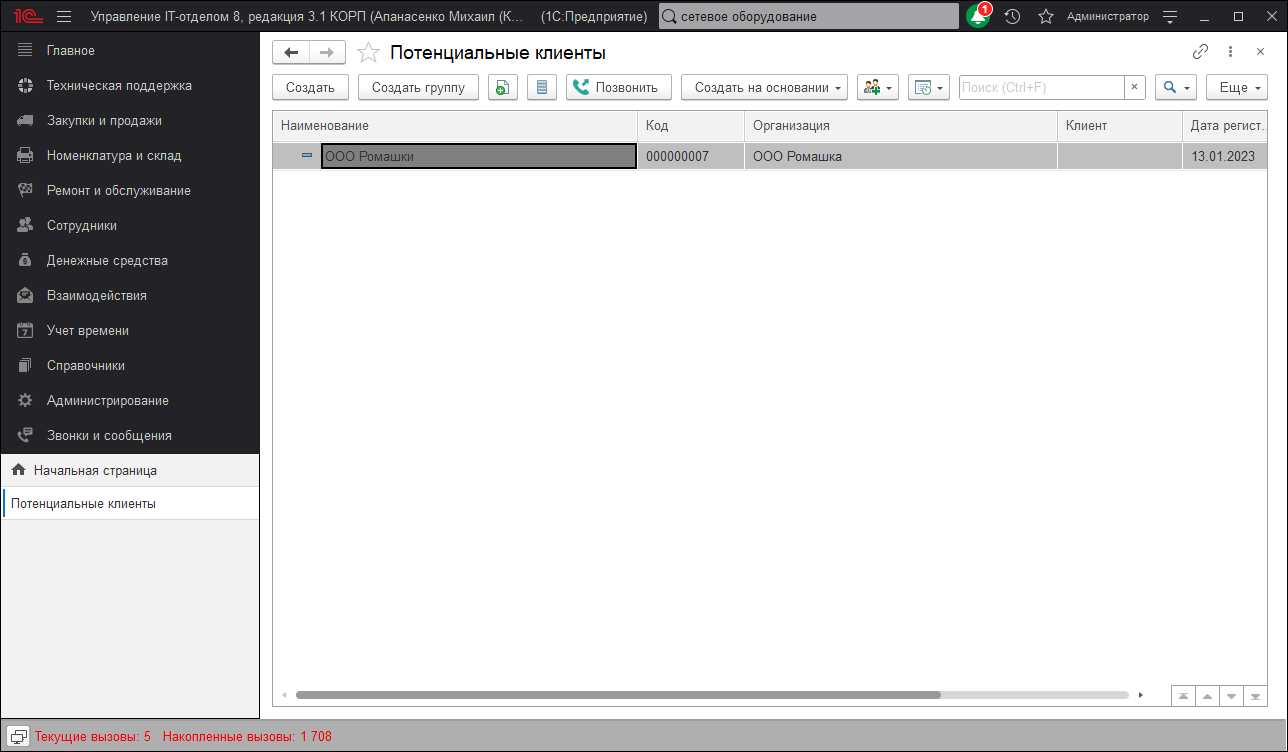
Task: Click the 'Позвонить' button
Action: [x=618, y=87]
